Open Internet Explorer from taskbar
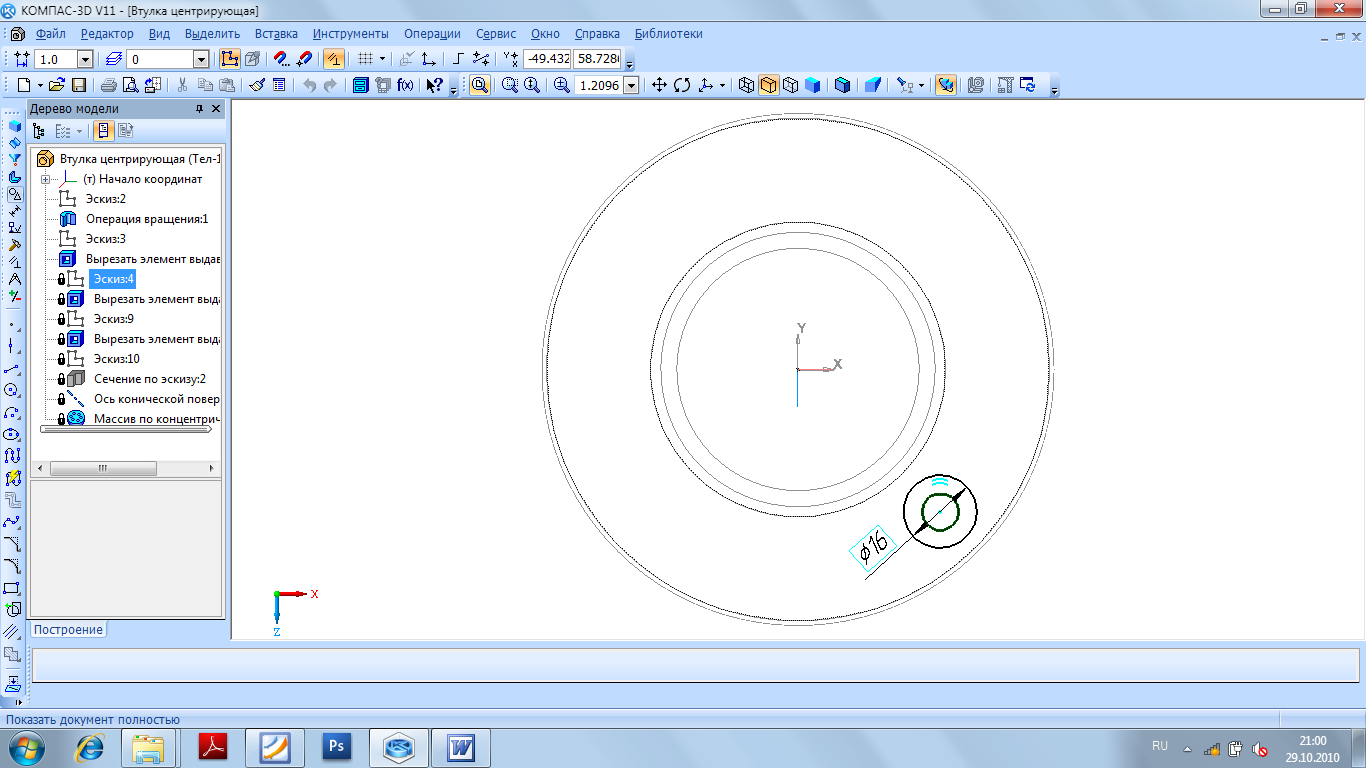Screen dimensions: 1366x768 pyautogui.click(x=90, y=747)
